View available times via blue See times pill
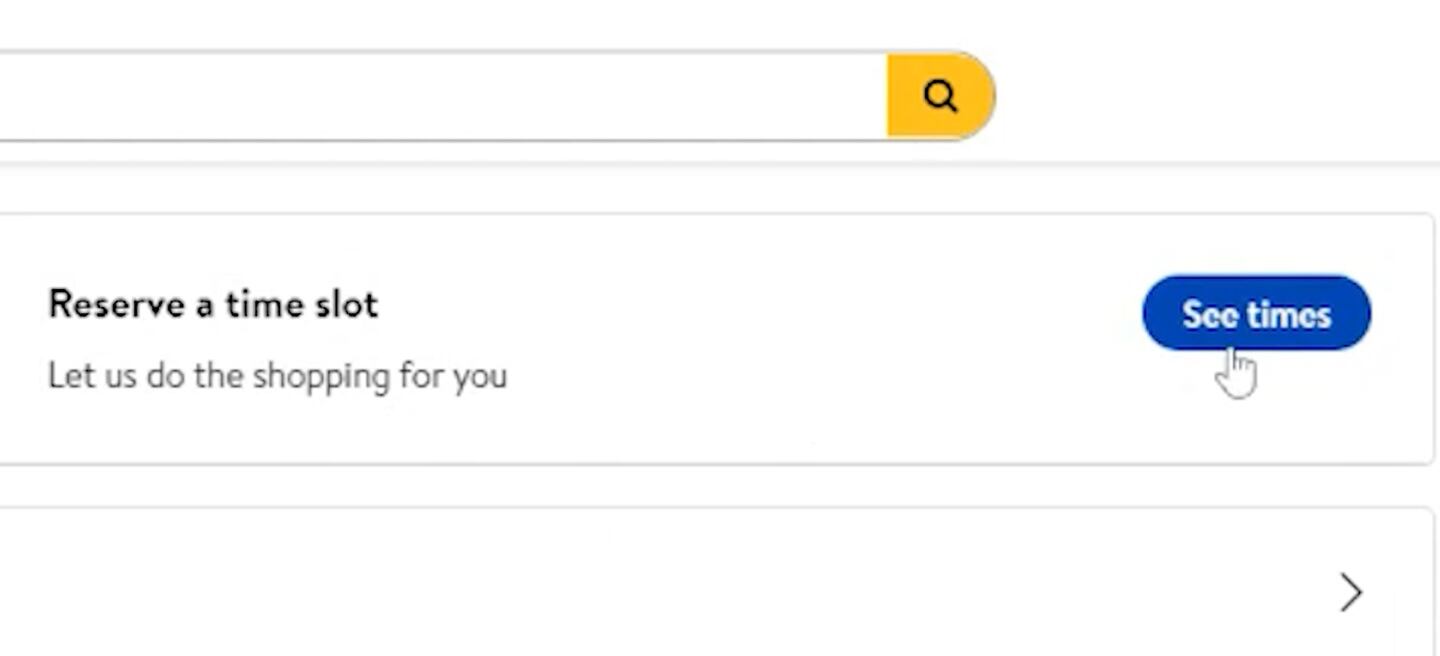The width and height of the screenshot is (1440, 656). pyautogui.click(x=1256, y=314)
